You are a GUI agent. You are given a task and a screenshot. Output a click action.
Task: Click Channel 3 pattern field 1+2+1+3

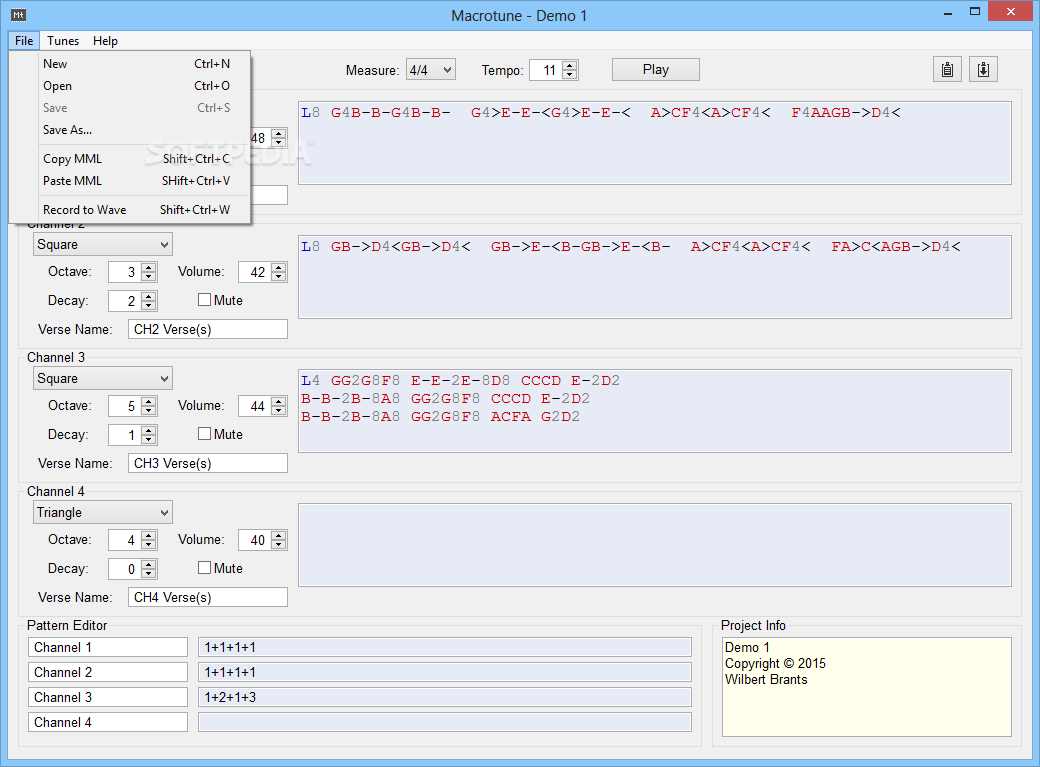click(444, 697)
